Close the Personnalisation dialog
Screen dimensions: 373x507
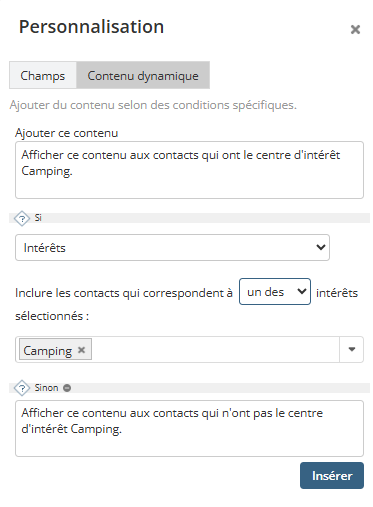pyautogui.click(x=355, y=29)
